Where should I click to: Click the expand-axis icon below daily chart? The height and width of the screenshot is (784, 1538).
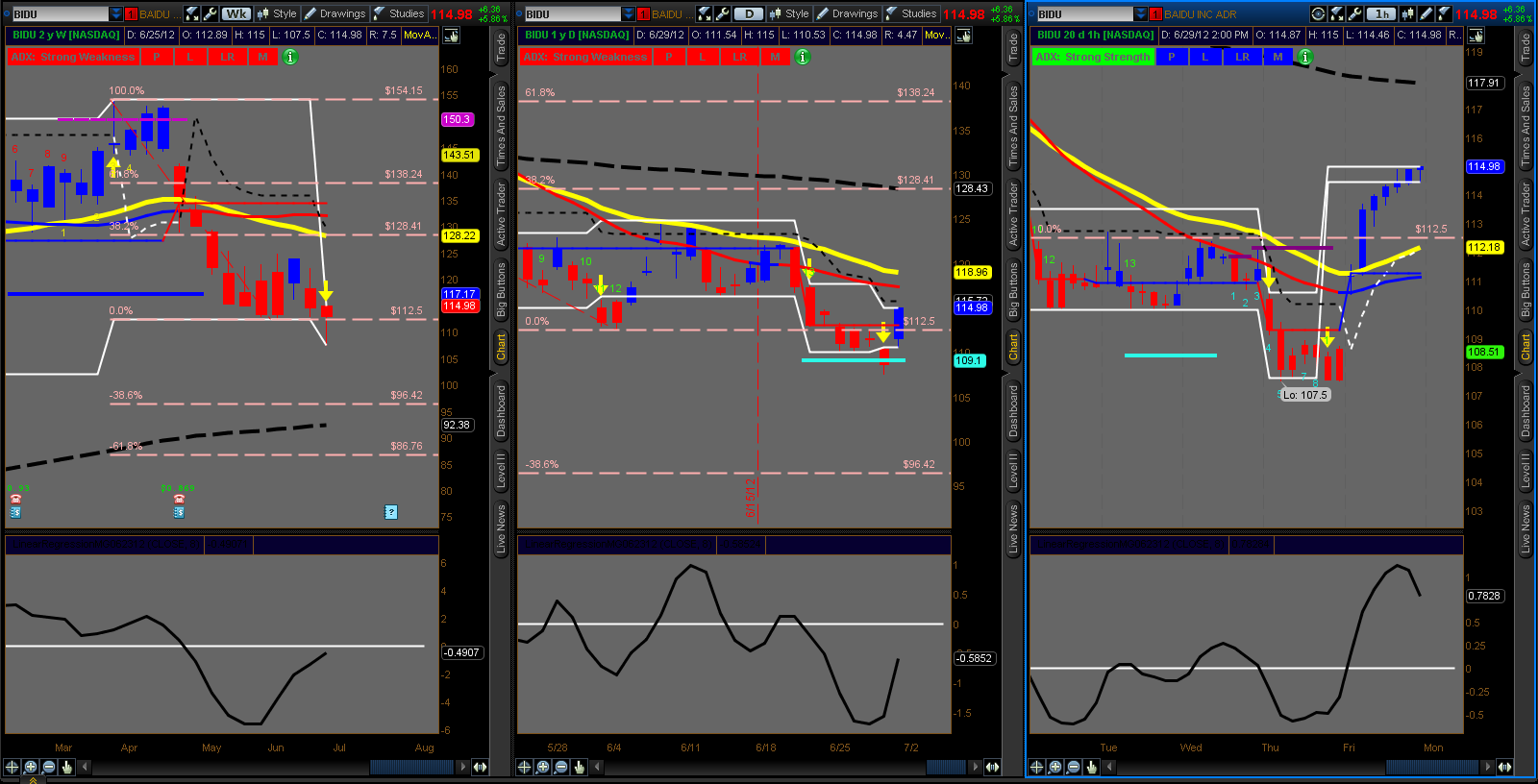992,767
